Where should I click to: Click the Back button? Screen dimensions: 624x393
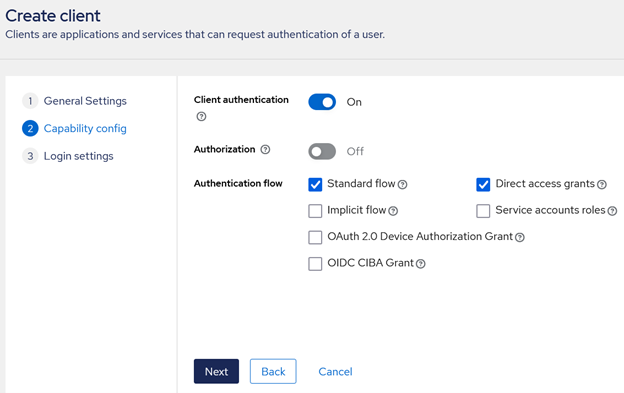pyautogui.click(x=273, y=372)
